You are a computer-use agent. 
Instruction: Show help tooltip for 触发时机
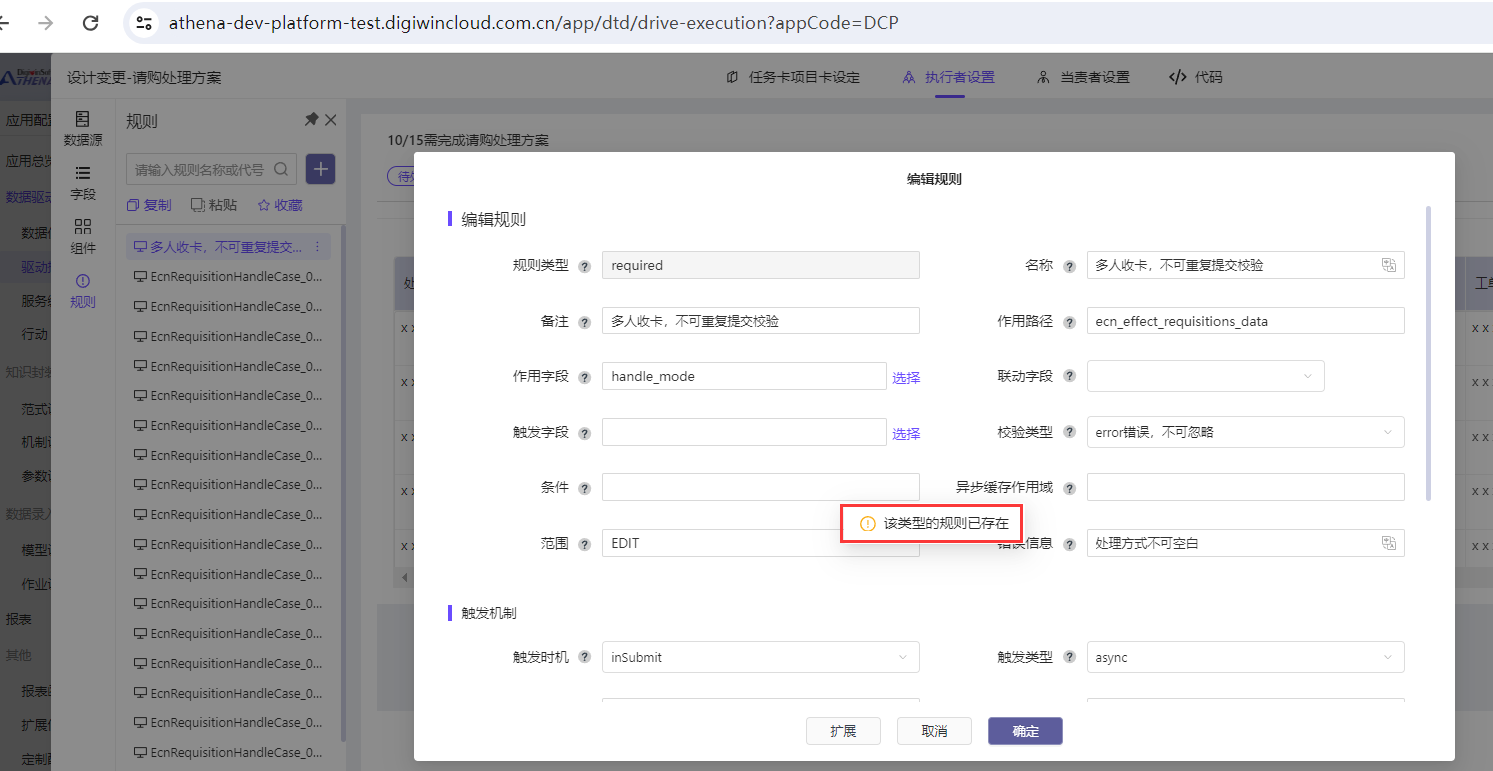[584, 658]
